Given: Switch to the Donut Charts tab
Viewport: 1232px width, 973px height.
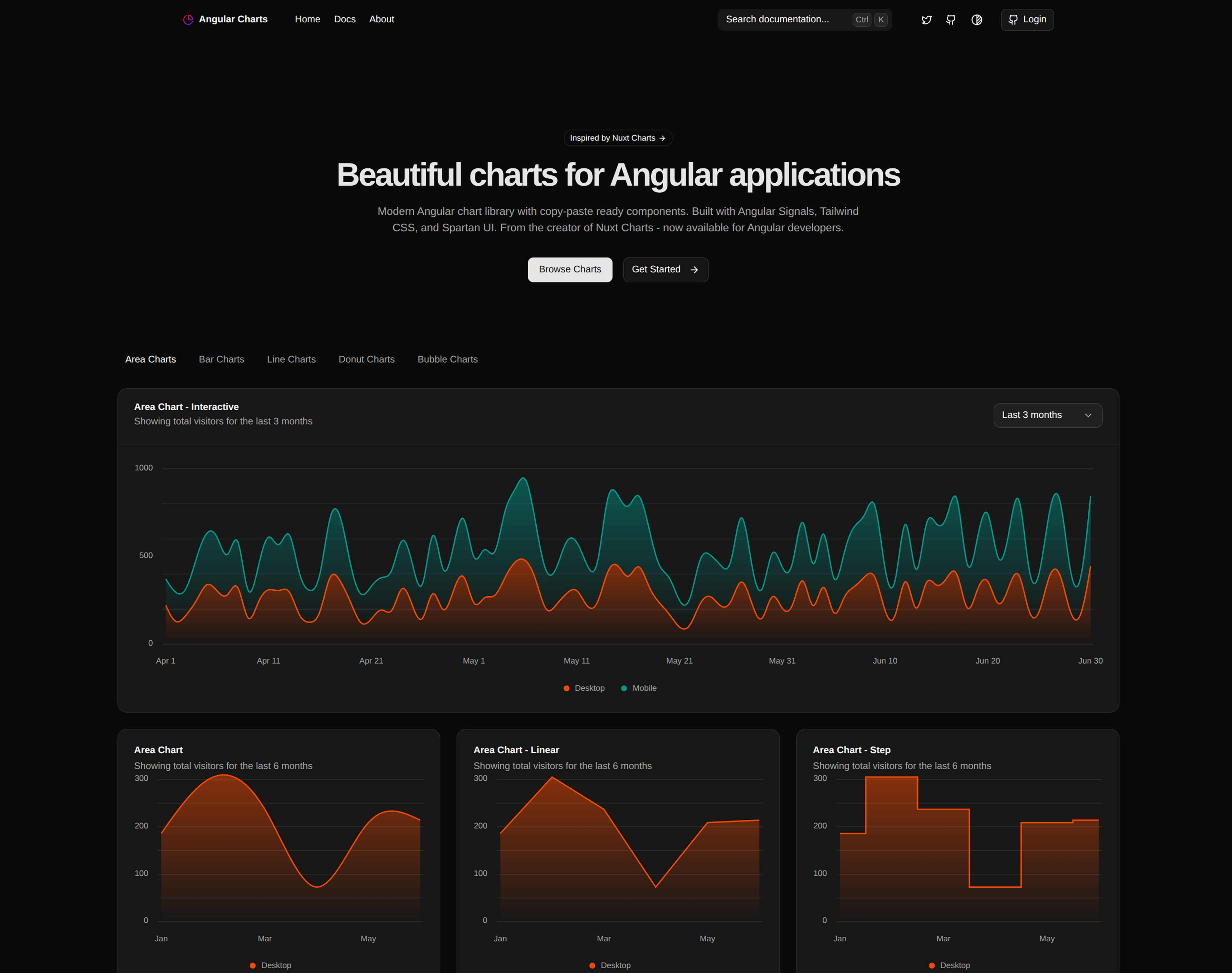Looking at the screenshot, I should click(366, 359).
